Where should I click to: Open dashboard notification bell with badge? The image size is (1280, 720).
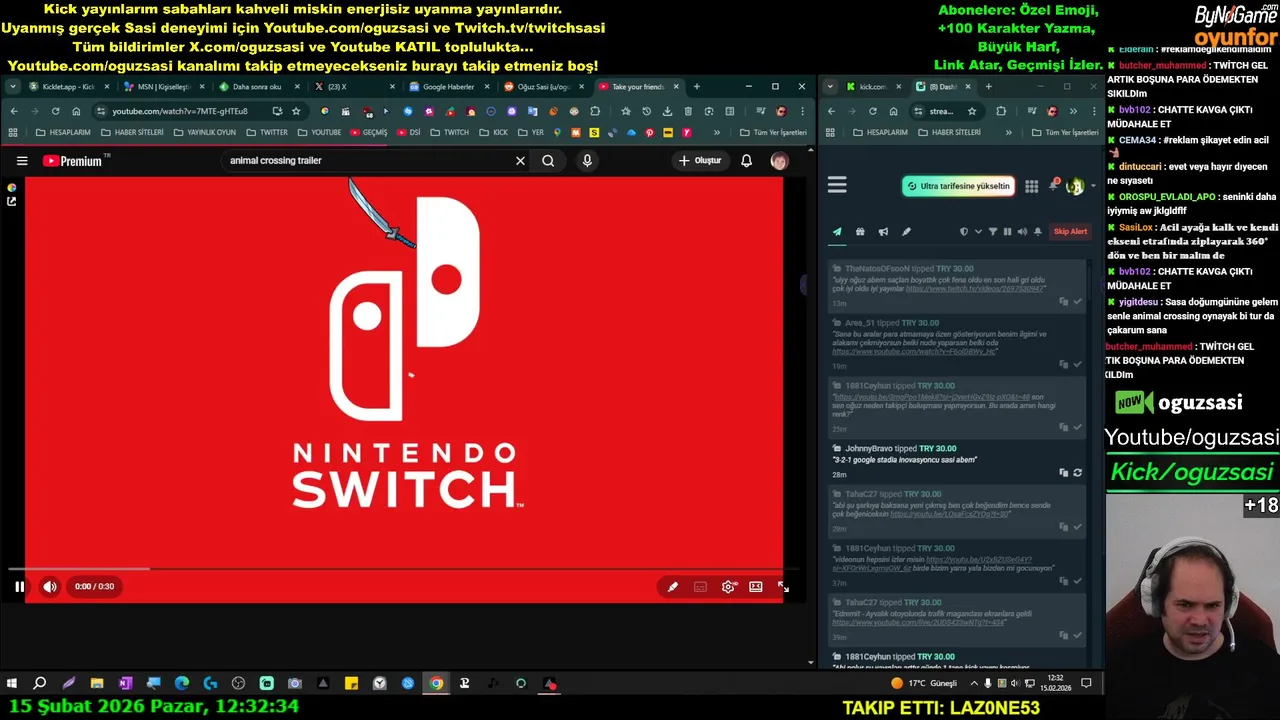(1053, 185)
